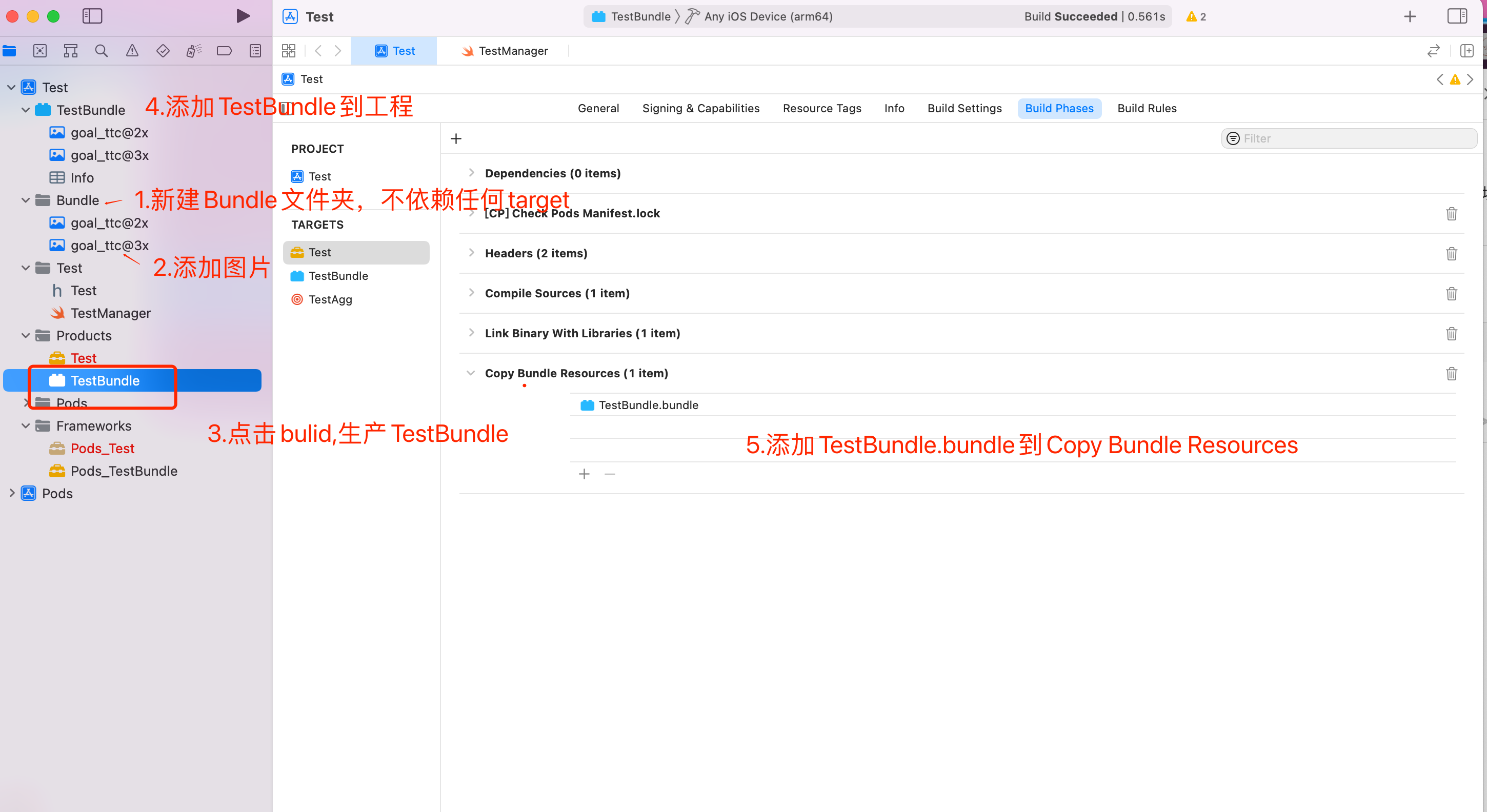The height and width of the screenshot is (812, 1487).
Task: Click the plus button to add a build phase
Action: pos(456,138)
